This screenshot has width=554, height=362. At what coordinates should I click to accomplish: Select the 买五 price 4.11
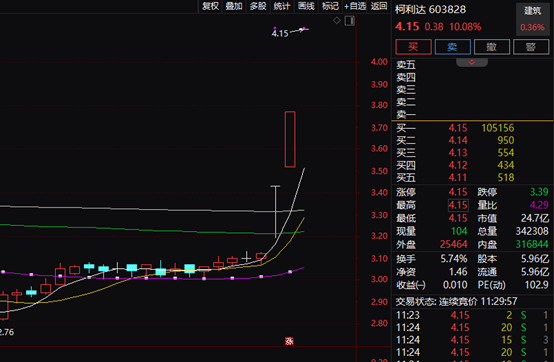point(458,177)
